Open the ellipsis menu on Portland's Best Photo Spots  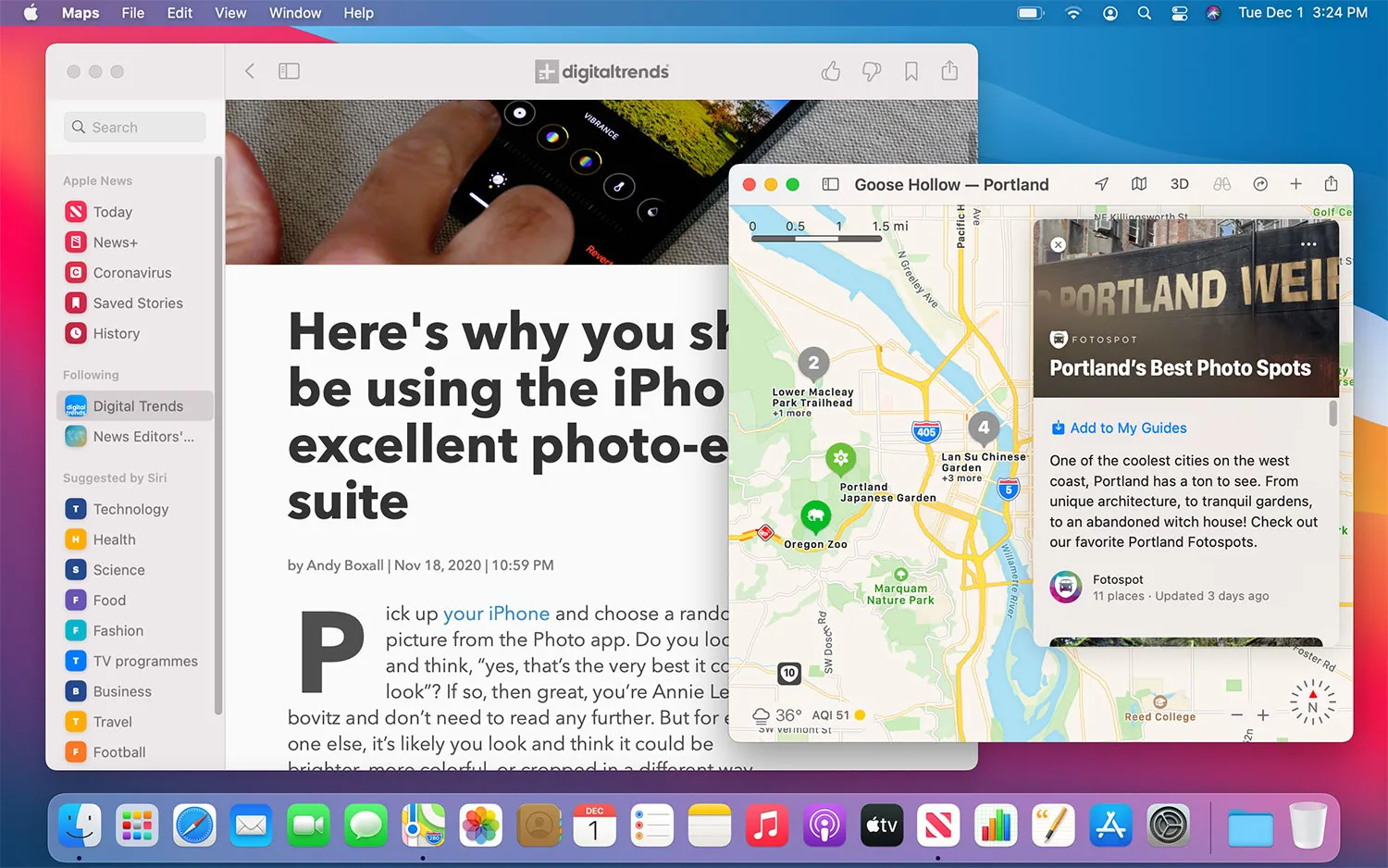coord(1308,243)
